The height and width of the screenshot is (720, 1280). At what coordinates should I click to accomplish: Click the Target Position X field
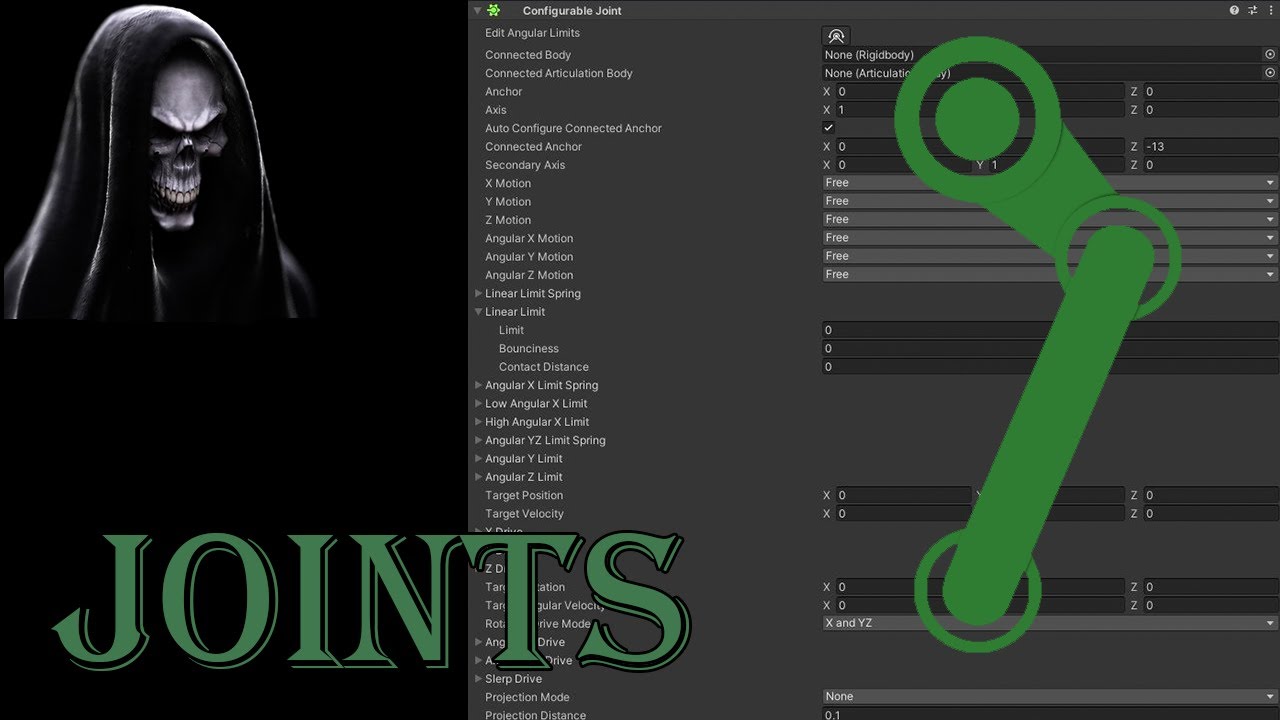point(903,495)
